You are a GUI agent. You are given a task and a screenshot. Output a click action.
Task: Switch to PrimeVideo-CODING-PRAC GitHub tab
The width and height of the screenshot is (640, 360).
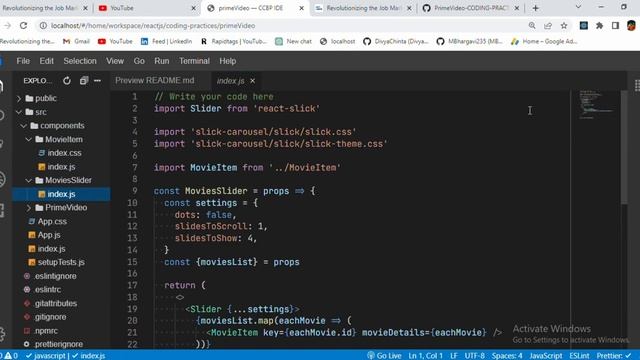click(471, 8)
